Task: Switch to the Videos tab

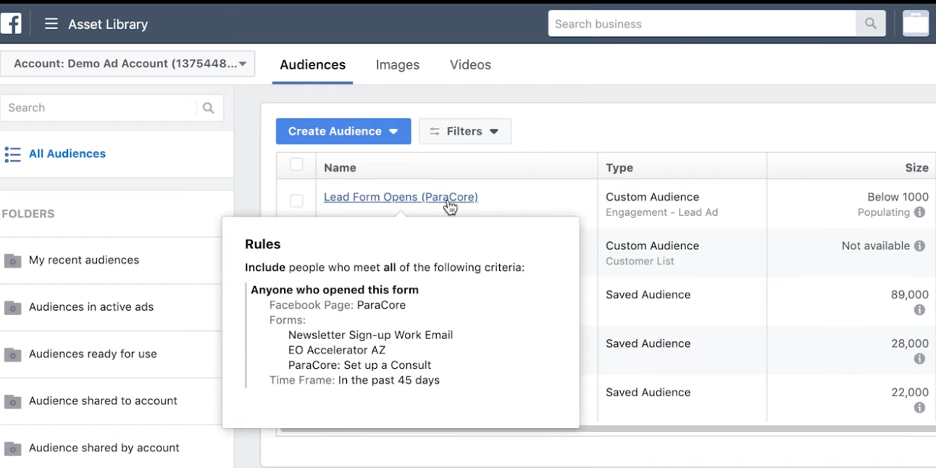Action: click(x=470, y=65)
